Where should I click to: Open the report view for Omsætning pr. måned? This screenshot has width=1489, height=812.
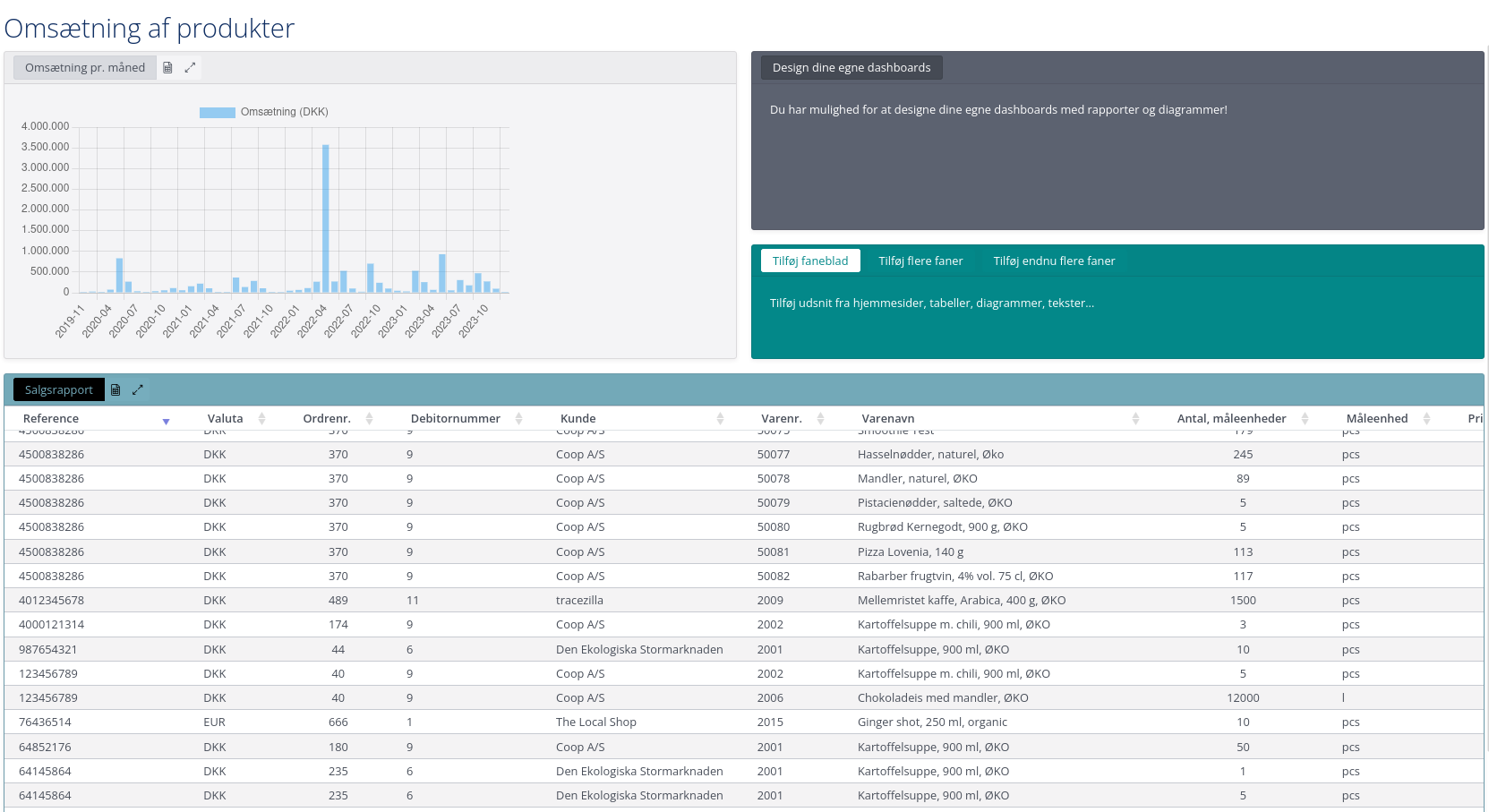[167, 67]
